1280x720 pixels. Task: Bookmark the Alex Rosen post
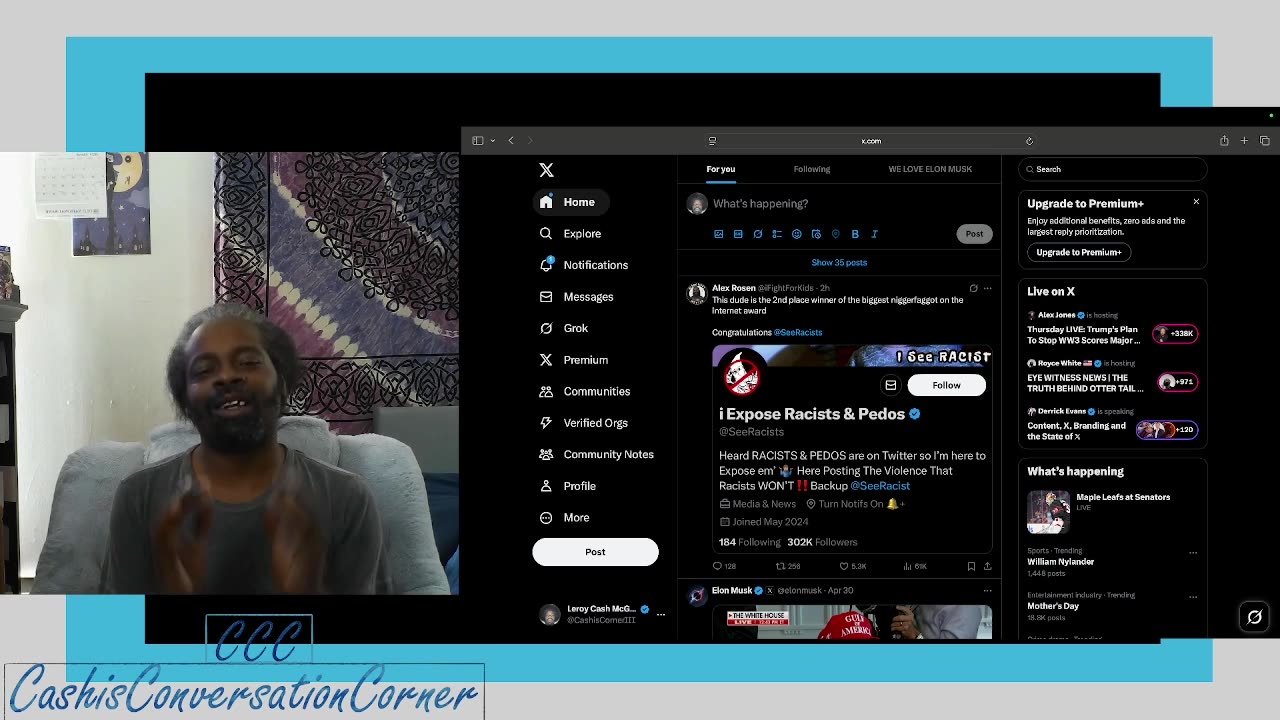pyautogui.click(x=971, y=566)
